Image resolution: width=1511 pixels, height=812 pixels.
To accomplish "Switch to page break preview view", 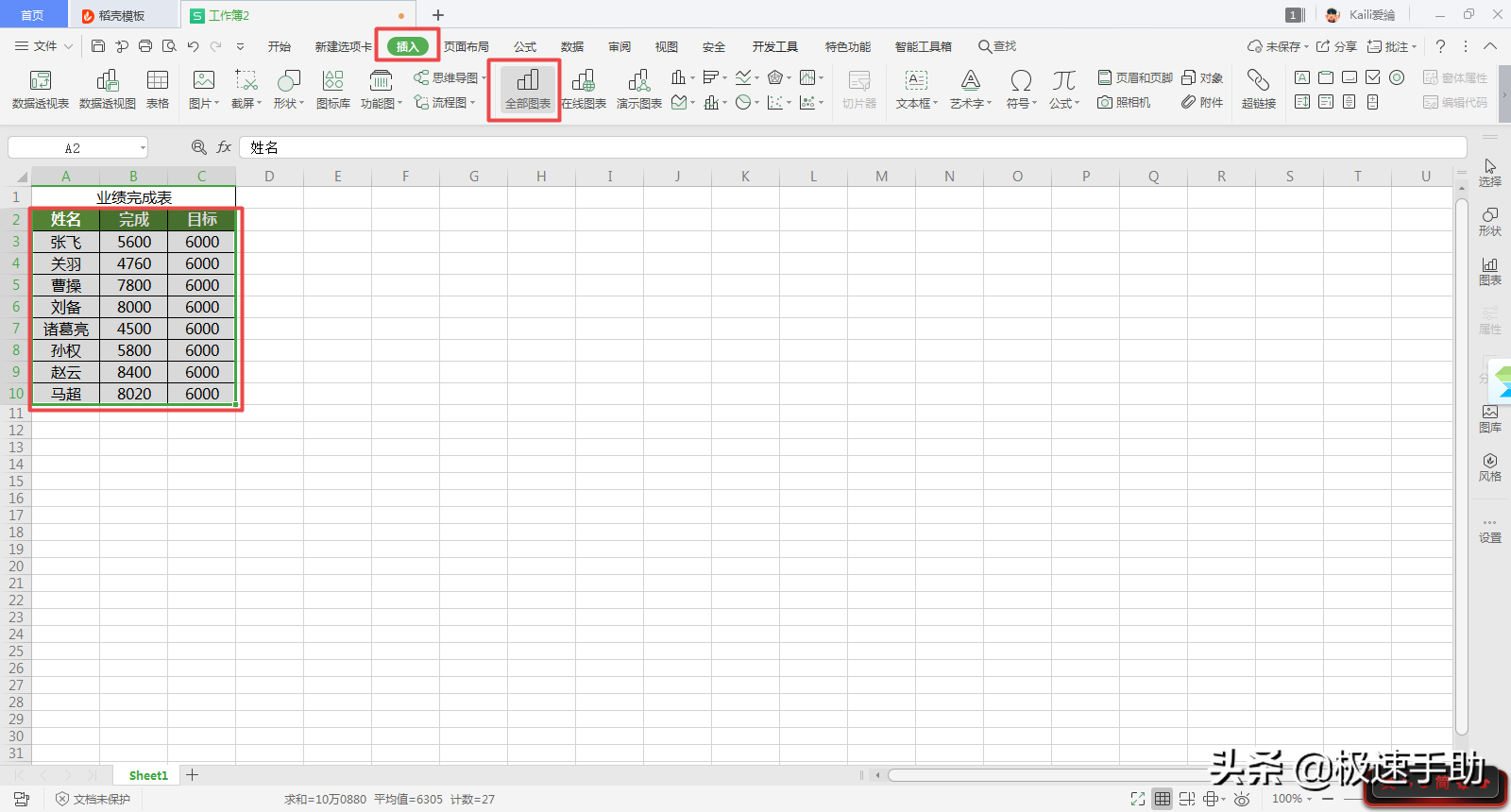I will [x=1187, y=799].
